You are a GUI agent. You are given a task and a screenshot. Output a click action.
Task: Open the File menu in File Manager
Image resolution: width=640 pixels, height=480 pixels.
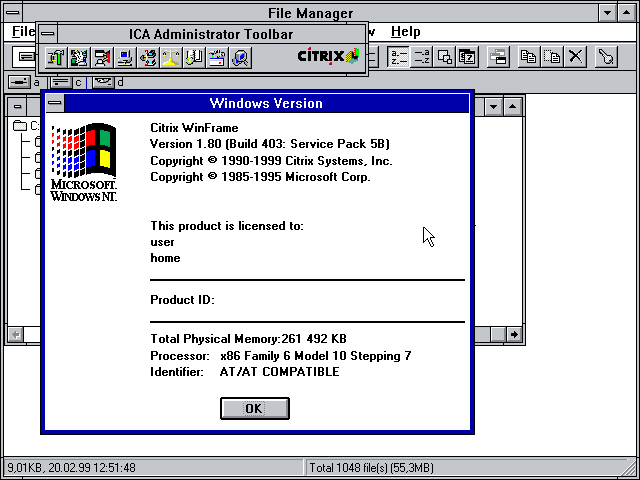(x=23, y=31)
